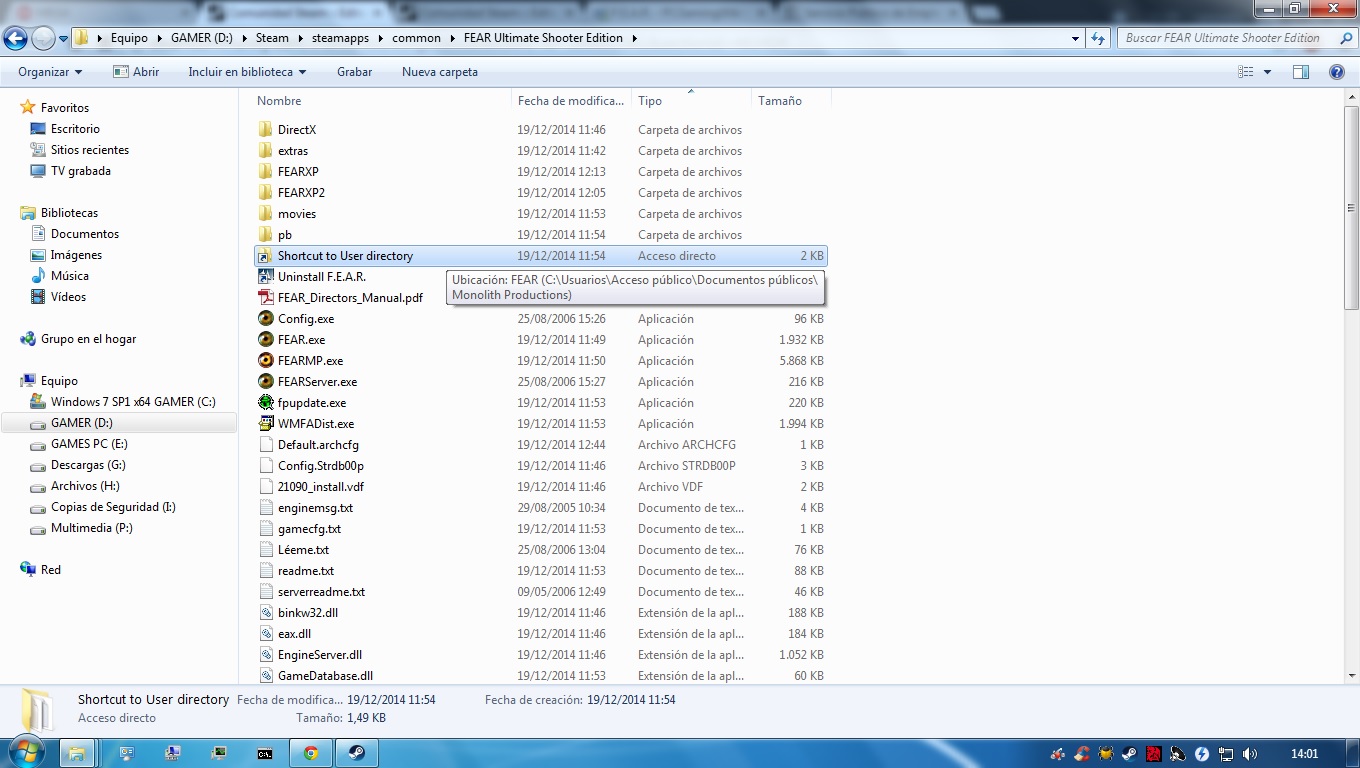The width and height of the screenshot is (1360, 768).
Task: Select the extras folder icon
Action: [265, 151]
